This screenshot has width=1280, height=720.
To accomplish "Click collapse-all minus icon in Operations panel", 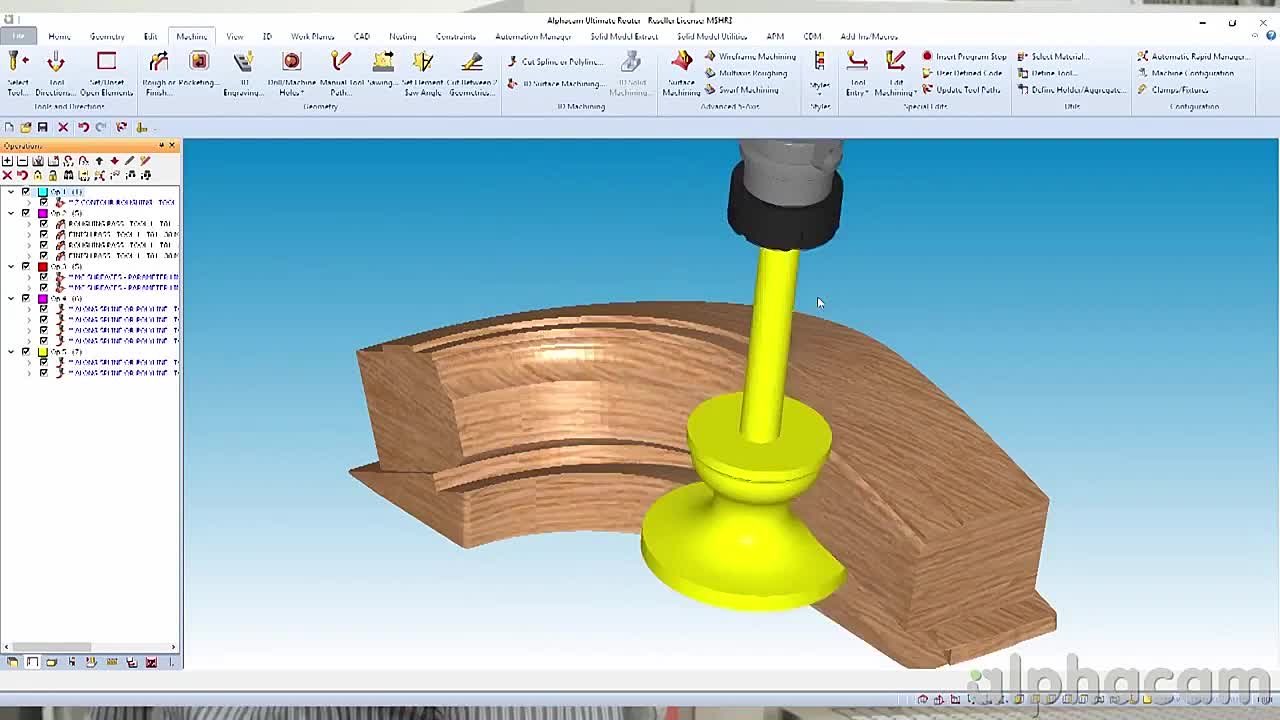I will (22, 161).
